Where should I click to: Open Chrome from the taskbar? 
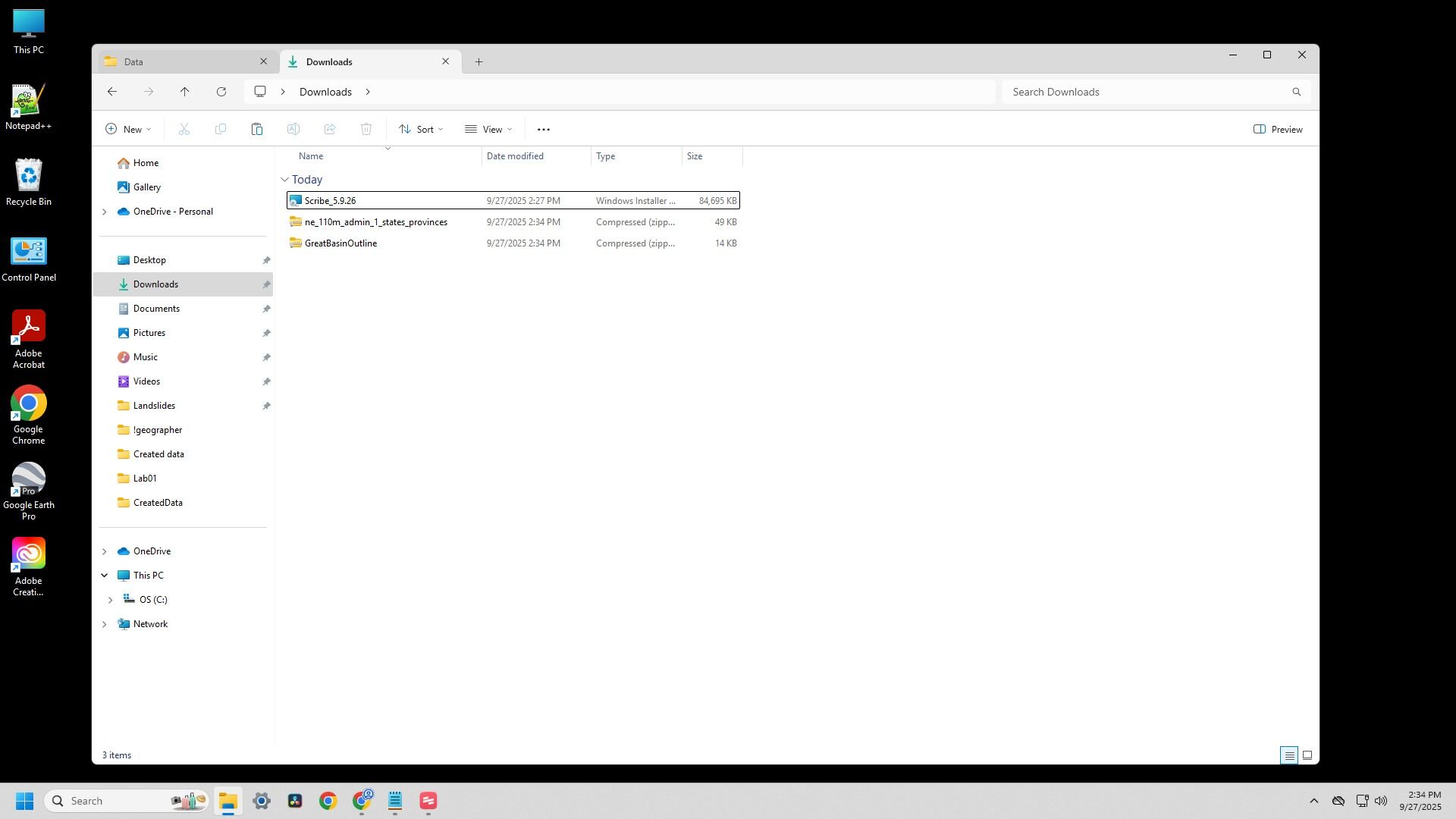[x=328, y=801]
